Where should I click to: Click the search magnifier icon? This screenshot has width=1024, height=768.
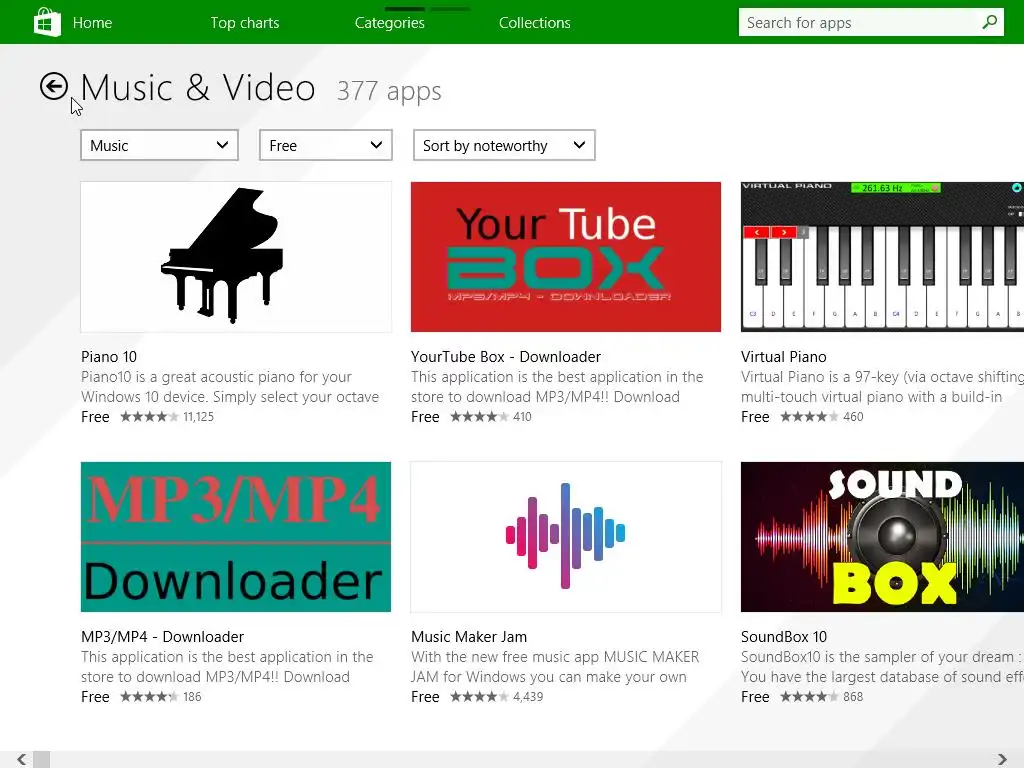pos(989,22)
